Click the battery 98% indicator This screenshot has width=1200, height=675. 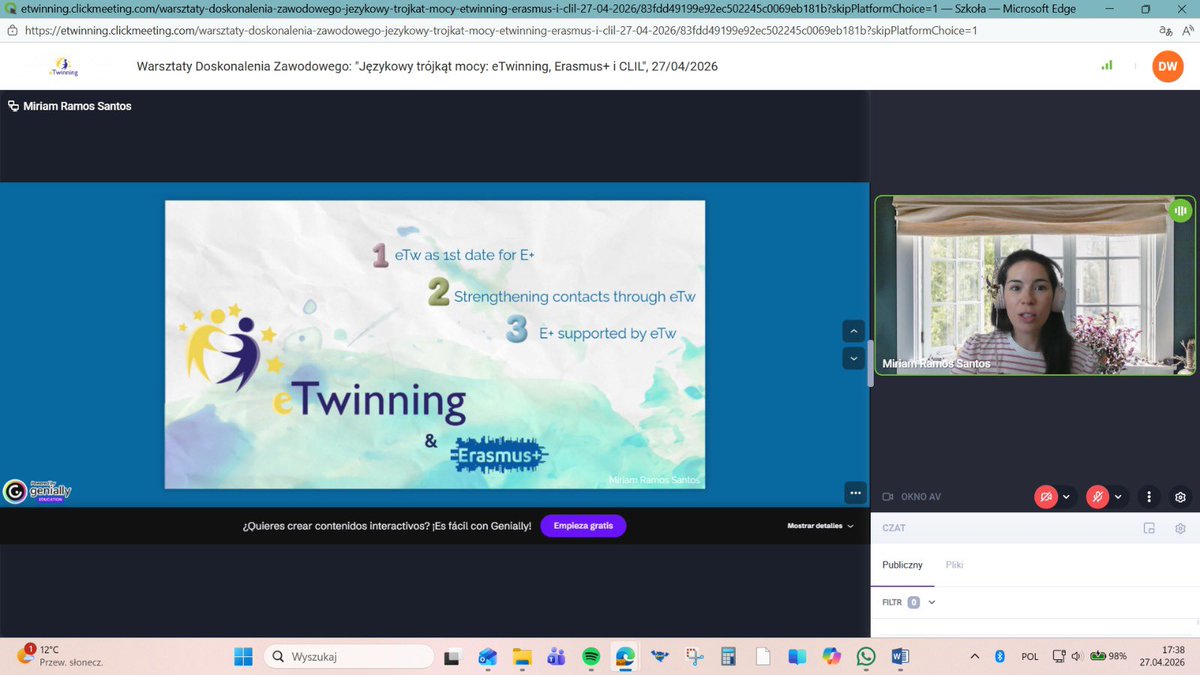1109,656
